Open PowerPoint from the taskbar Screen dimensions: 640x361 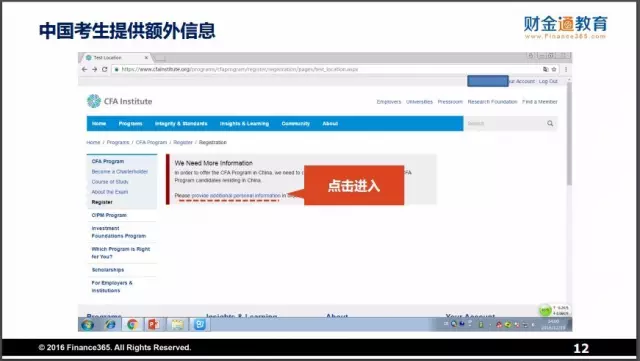point(154,325)
